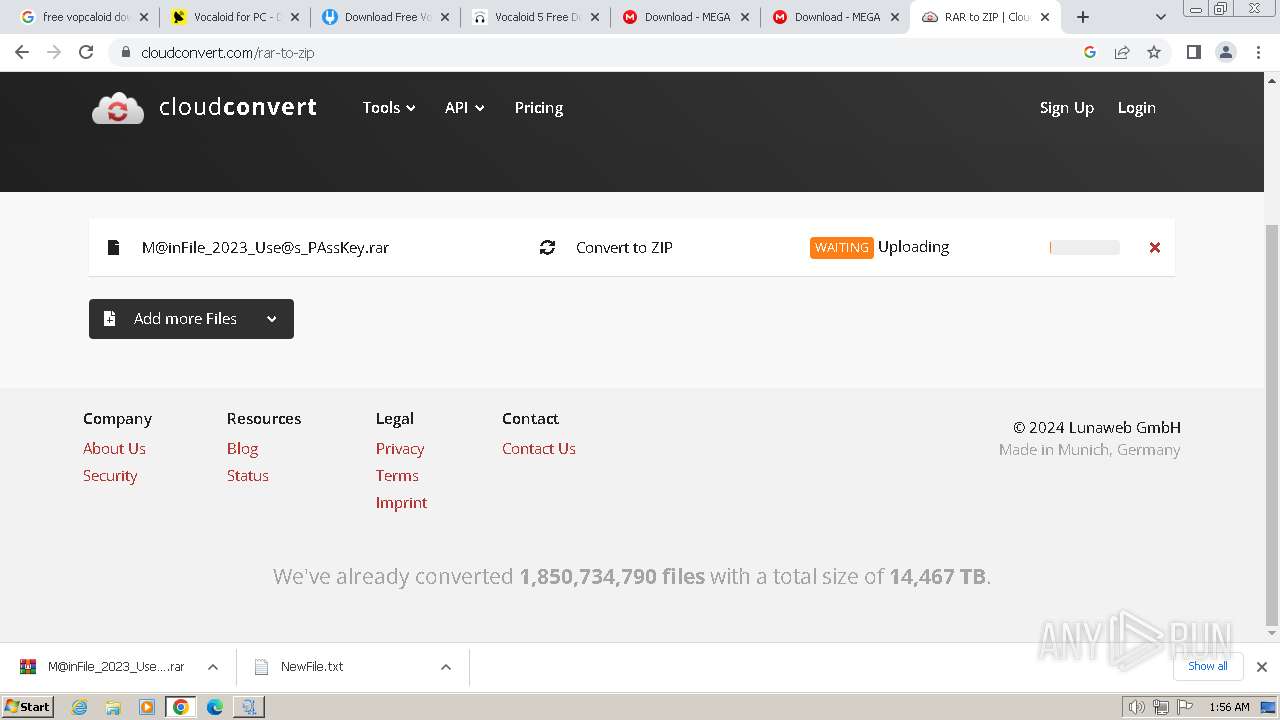Open Microsoft Edge from the taskbar
This screenshot has height=720, width=1280.
(214, 707)
